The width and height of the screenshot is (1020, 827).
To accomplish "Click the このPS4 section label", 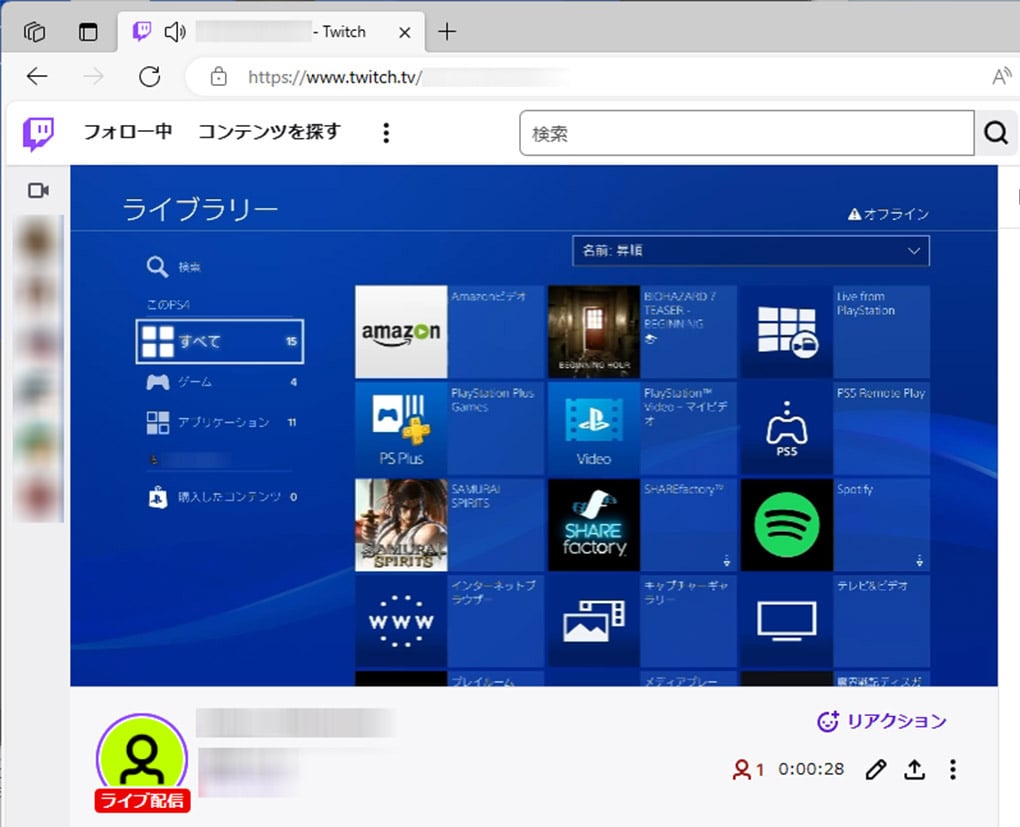I will 168,305.
